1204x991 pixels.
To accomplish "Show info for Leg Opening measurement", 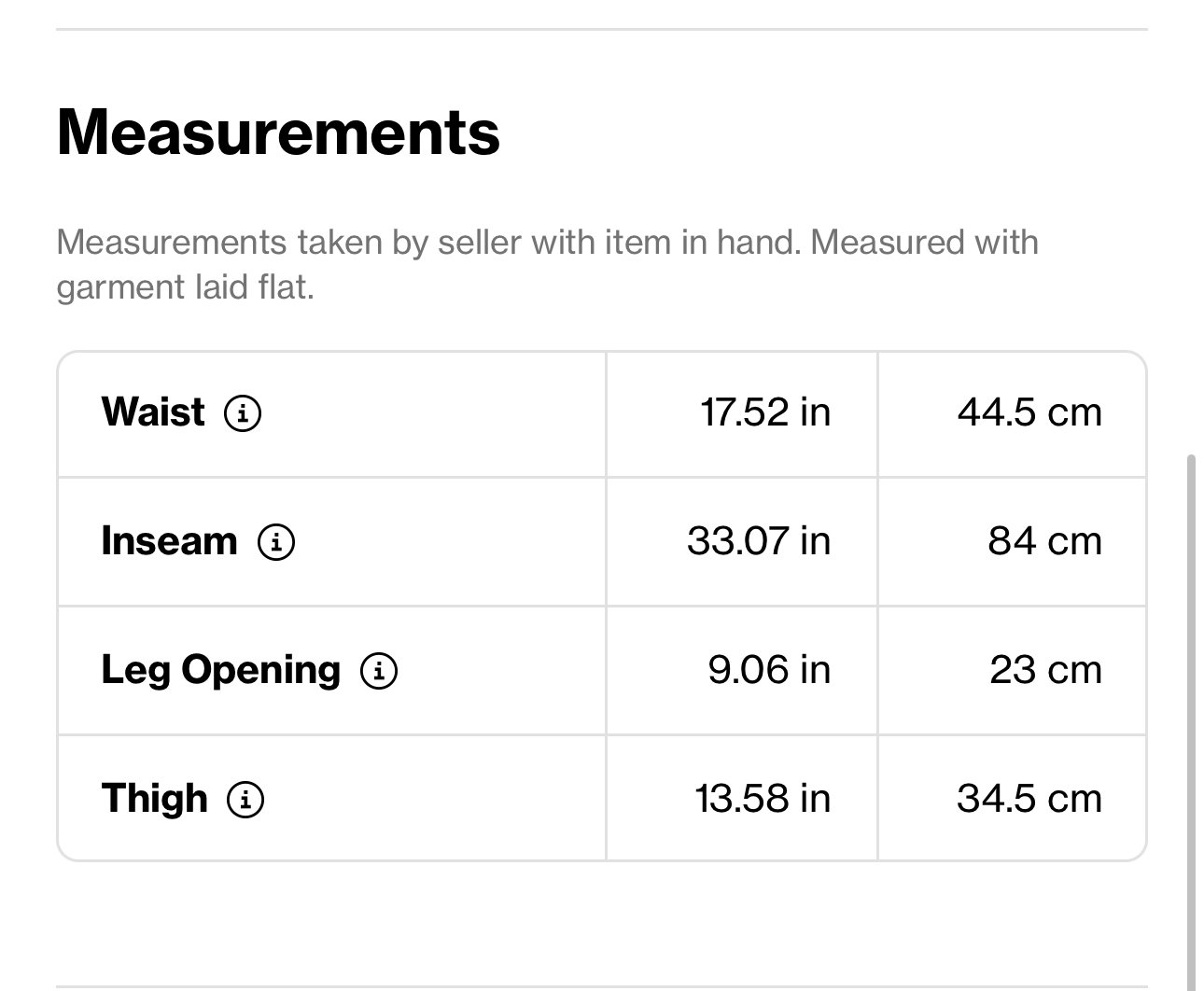I will (379, 670).
